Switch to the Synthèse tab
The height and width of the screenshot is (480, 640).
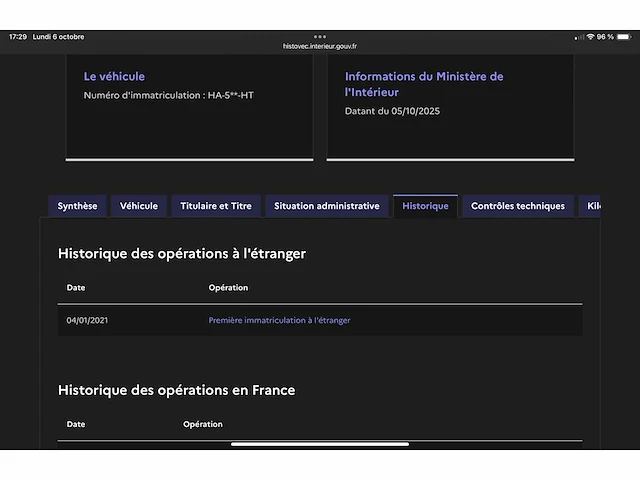pyautogui.click(x=77, y=206)
